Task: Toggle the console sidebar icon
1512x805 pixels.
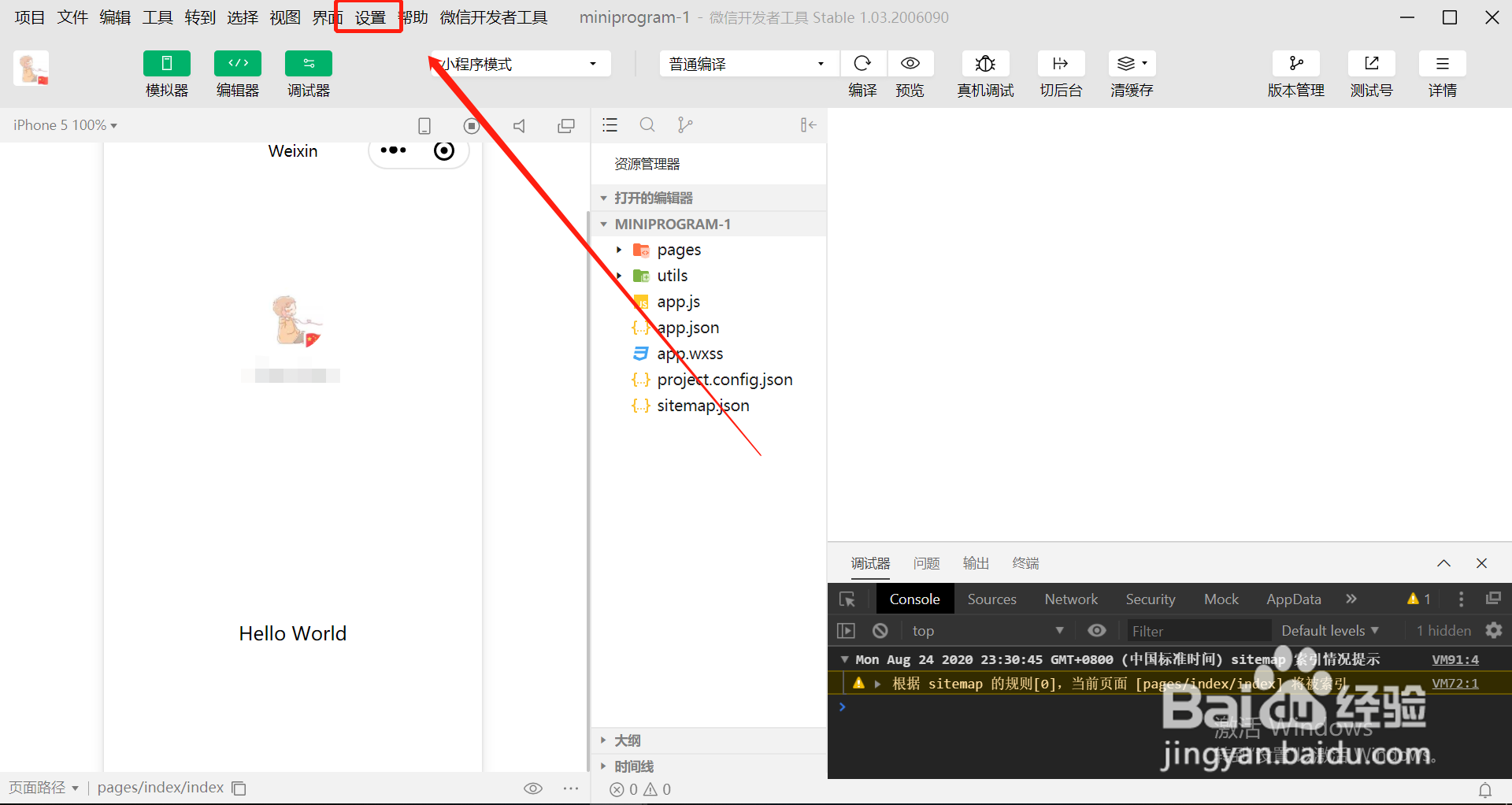Action: [846, 631]
